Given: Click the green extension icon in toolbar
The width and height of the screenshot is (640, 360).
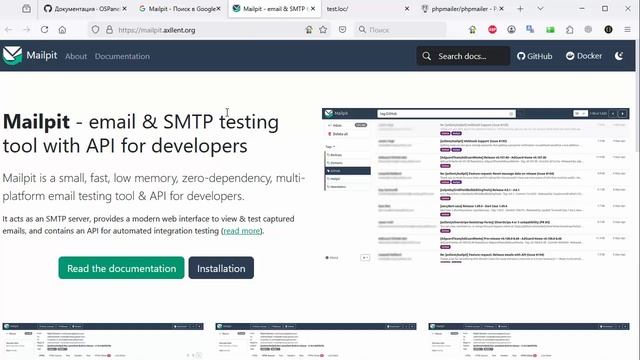Looking at the screenshot, I should point(550,29).
